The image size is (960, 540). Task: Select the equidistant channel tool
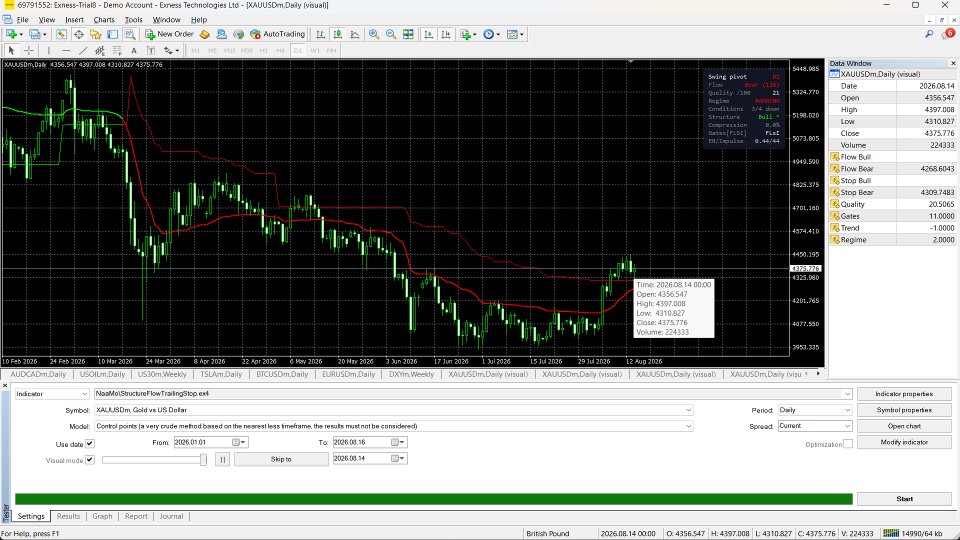click(x=100, y=50)
